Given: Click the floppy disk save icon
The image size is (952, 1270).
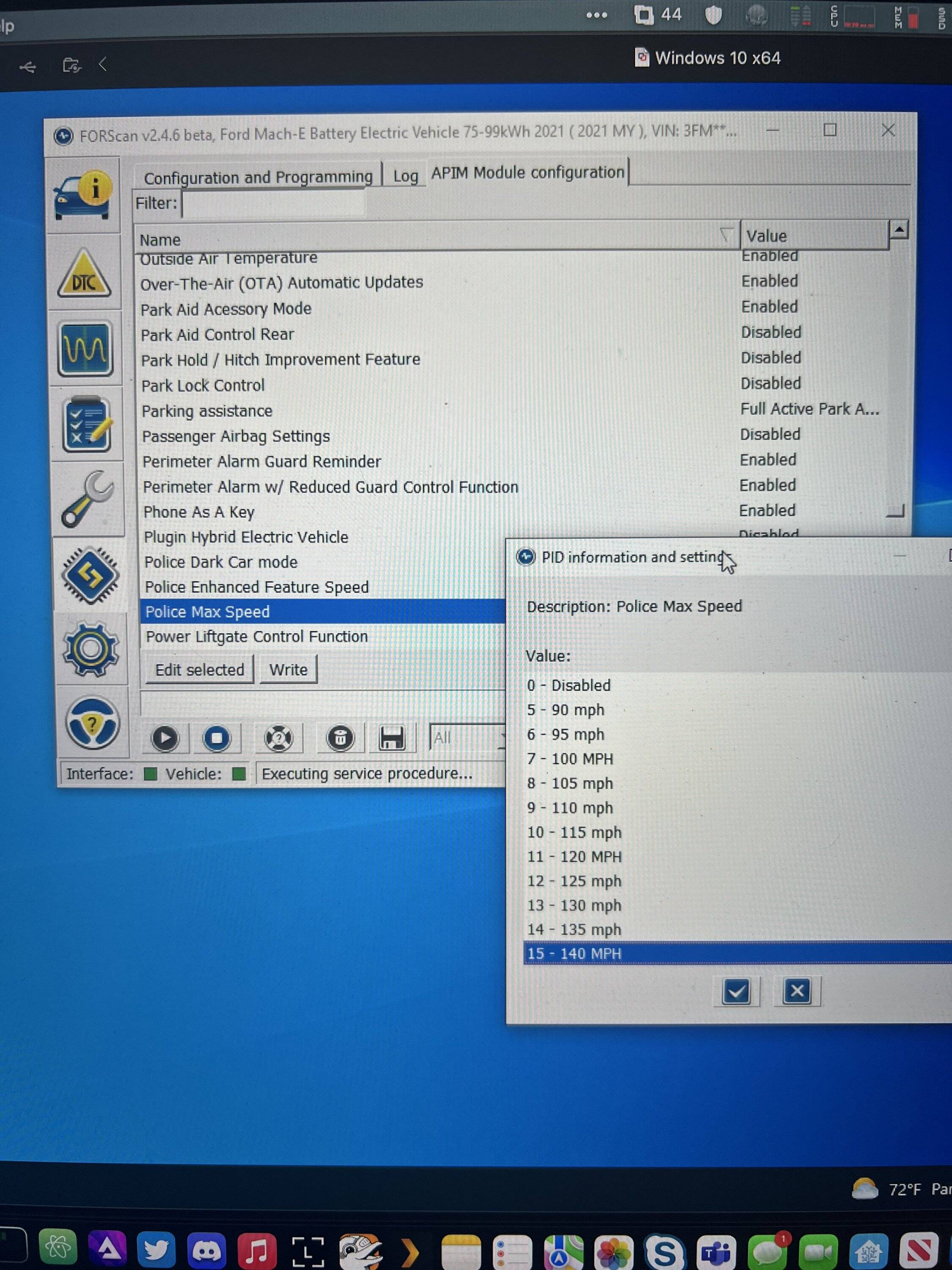Looking at the screenshot, I should [392, 738].
